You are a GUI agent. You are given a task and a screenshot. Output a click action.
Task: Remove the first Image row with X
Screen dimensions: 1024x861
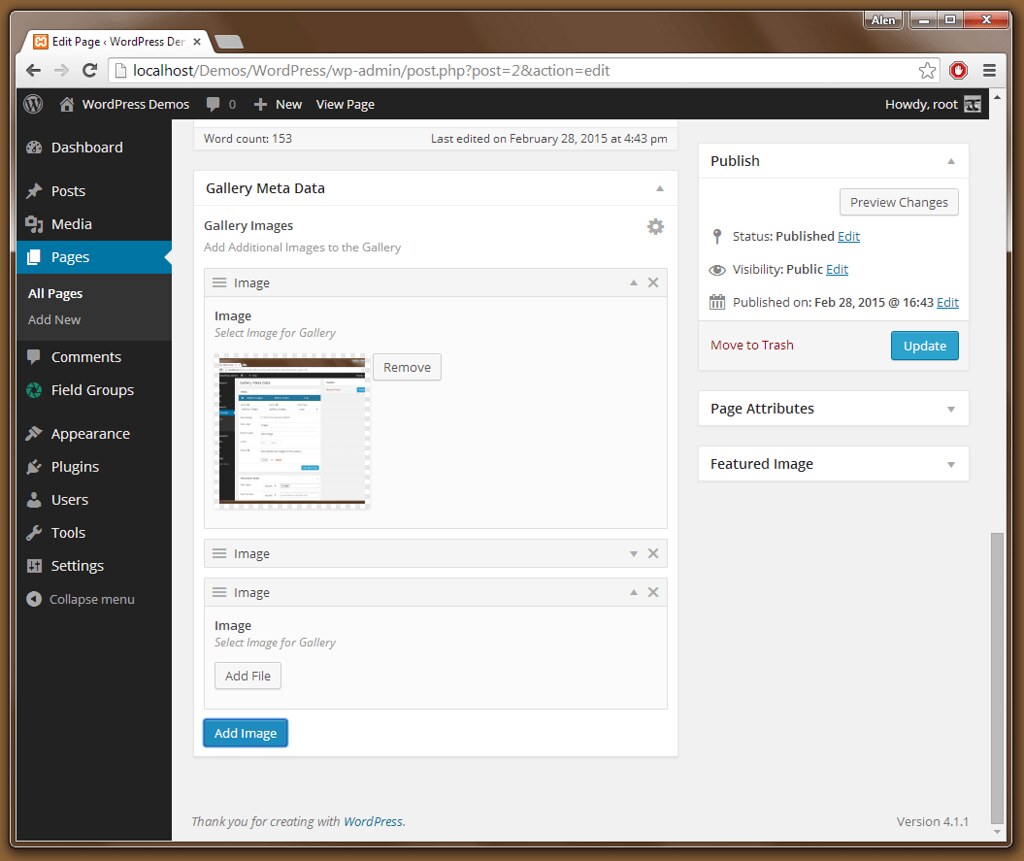click(x=653, y=283)
